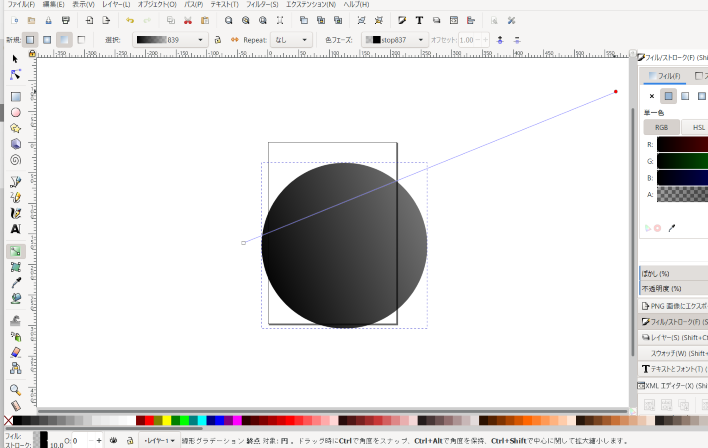The width and height of the screenshot is (708, 448).
Task: Pick the yellow palette swatch
Action: tap(167, 421)
